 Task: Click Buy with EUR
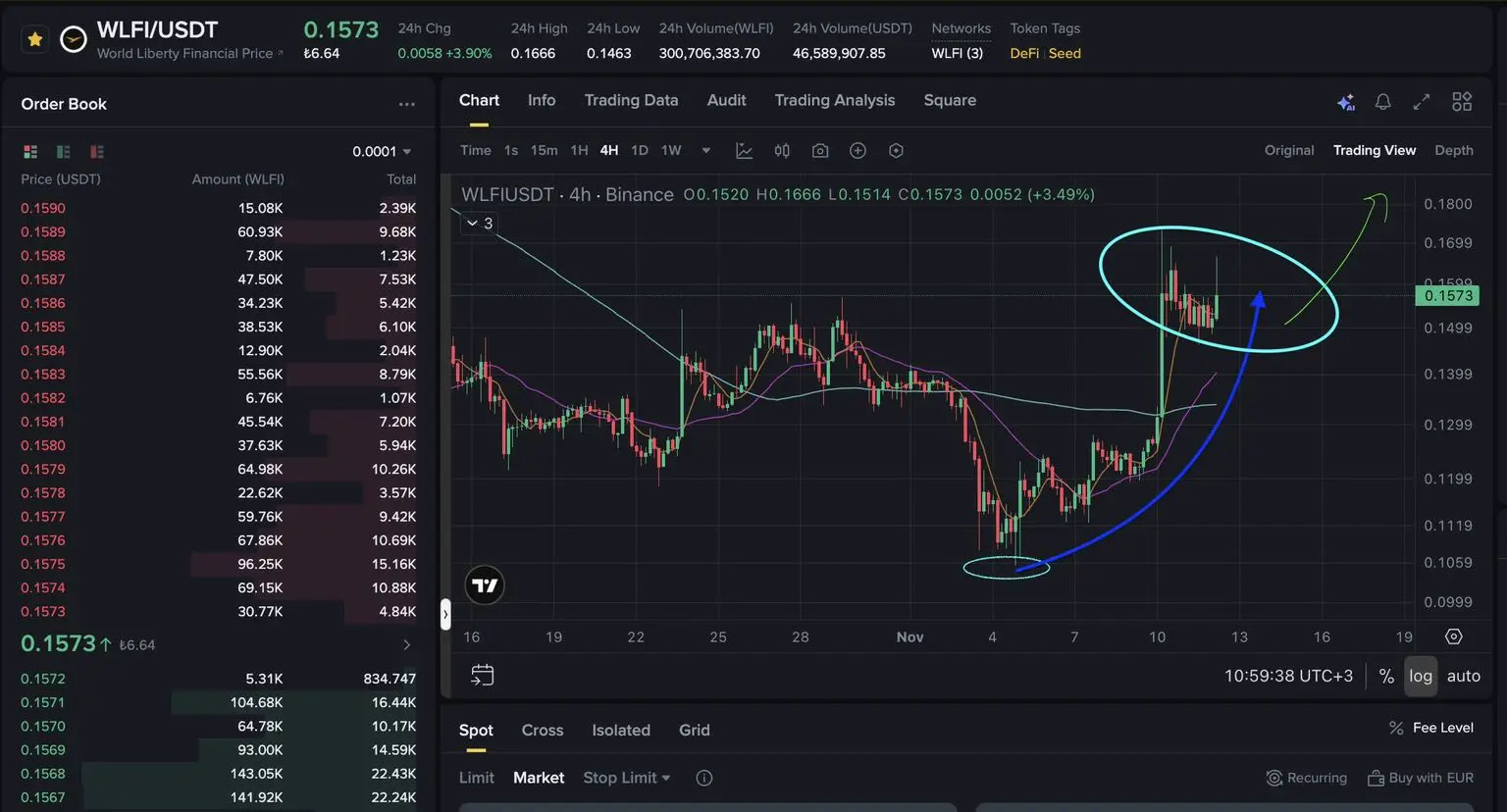click(x=1421, y=778)
